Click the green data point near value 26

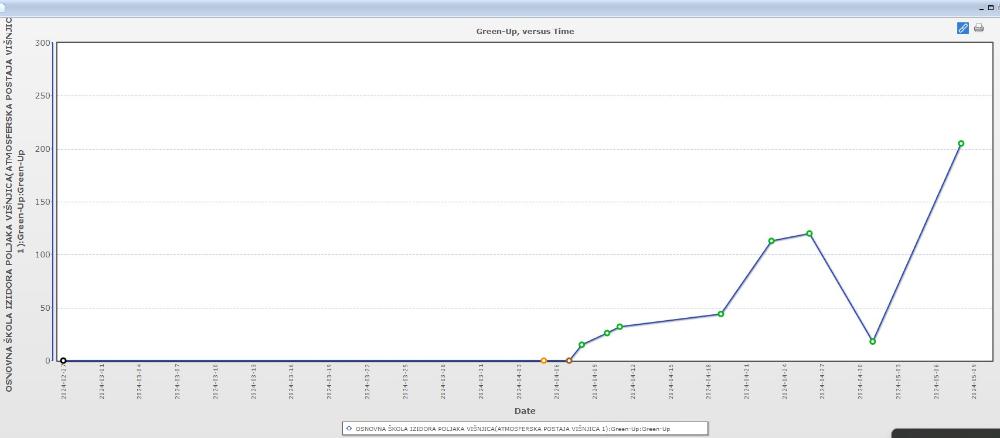607,333
